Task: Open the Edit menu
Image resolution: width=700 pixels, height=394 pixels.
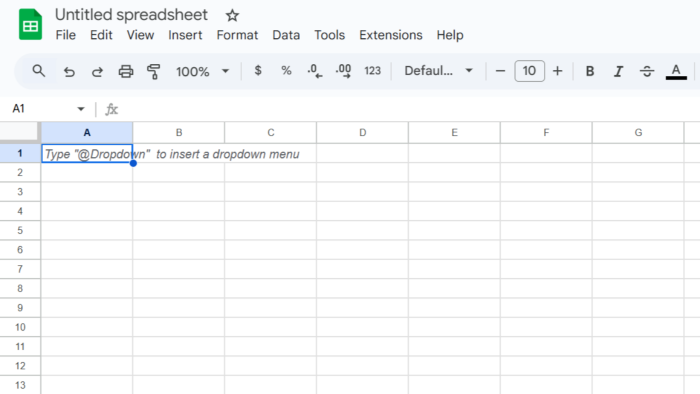Action: pyautogui.click(x=101, y=35)
